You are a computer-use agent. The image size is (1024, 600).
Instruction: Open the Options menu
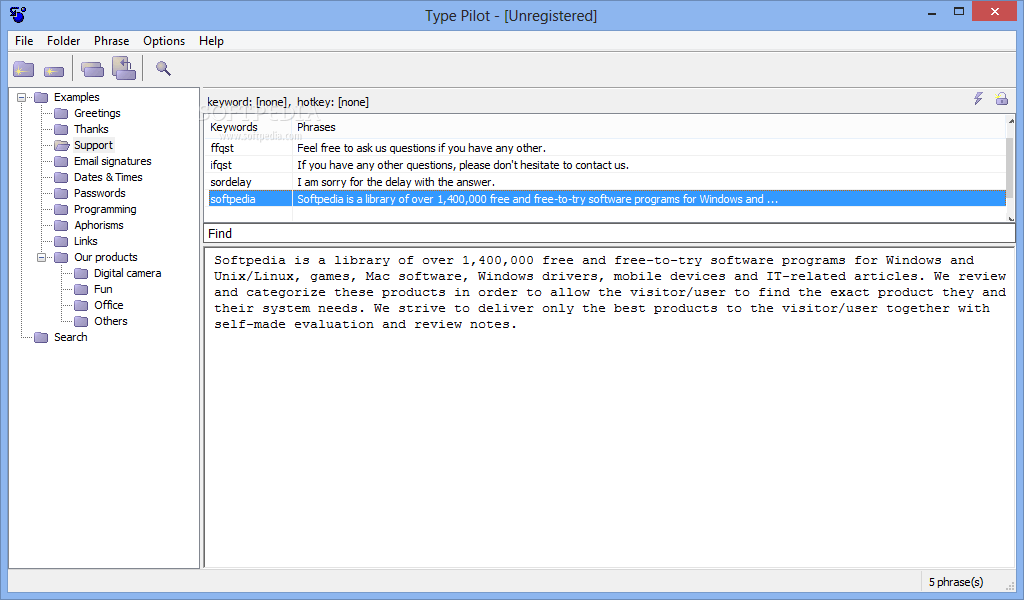pyautogui.click(x=164, y=40)
